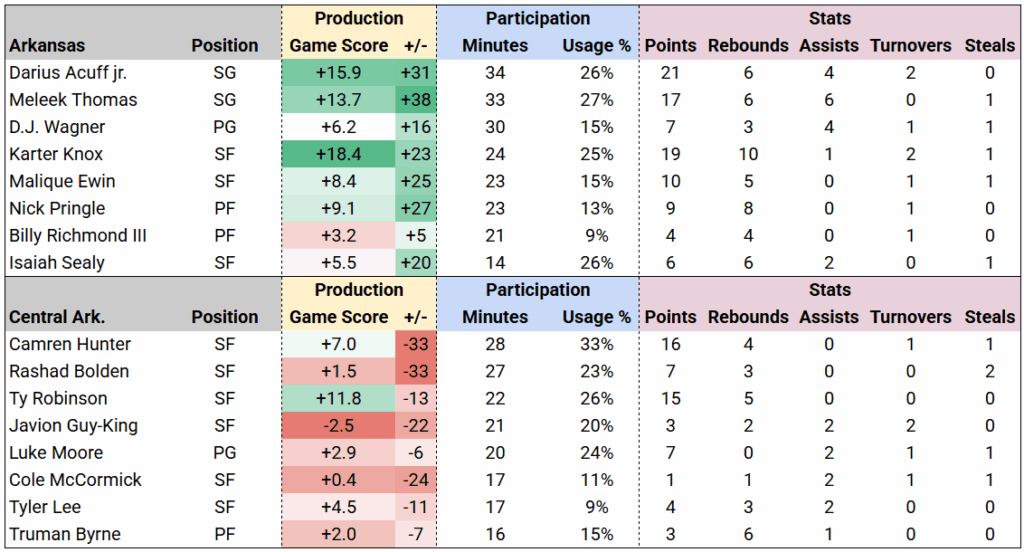Click the Central Ark. Steals column header
This screenshot has width=1024, height=552.
coord(990,317)
